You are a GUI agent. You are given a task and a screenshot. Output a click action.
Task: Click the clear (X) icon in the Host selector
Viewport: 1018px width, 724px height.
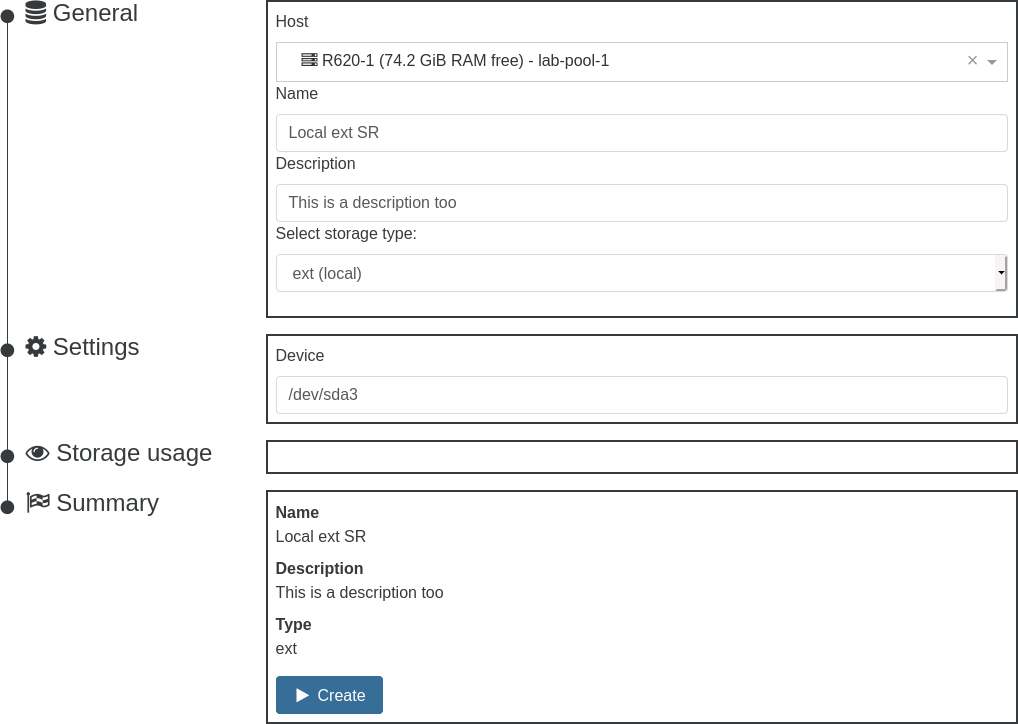[972, 61]
